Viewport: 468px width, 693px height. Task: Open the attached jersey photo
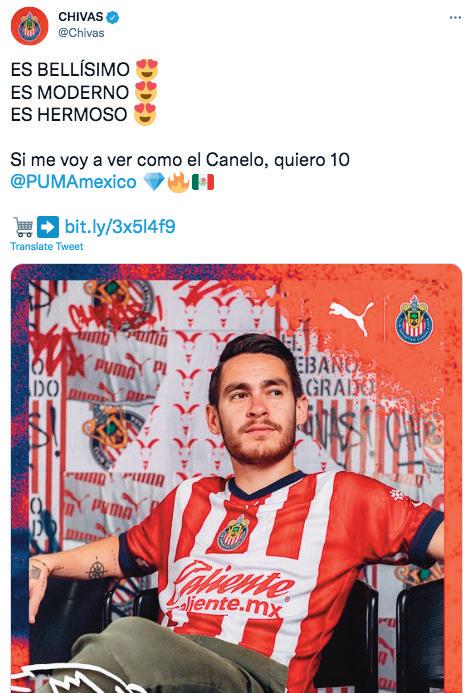point(236,478)
